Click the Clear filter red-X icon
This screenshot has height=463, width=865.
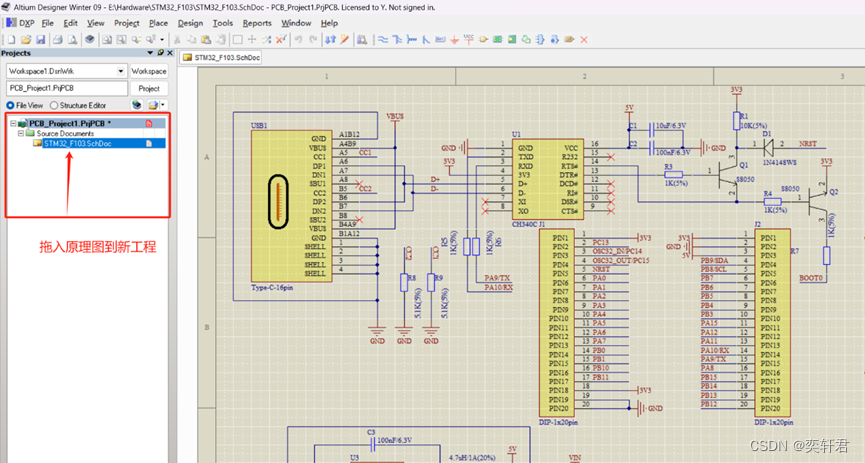click(x=281, y=40)
